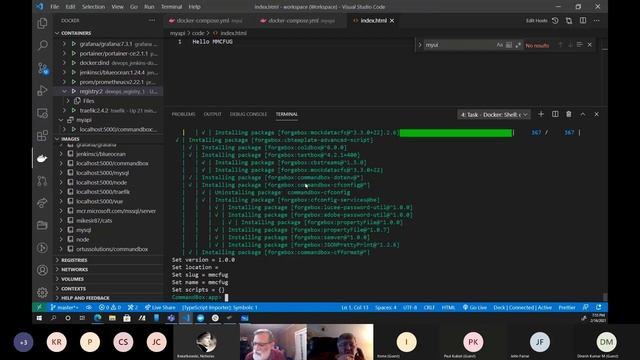Click Prettier in status bar
The image size is (640, 360).
567,307
